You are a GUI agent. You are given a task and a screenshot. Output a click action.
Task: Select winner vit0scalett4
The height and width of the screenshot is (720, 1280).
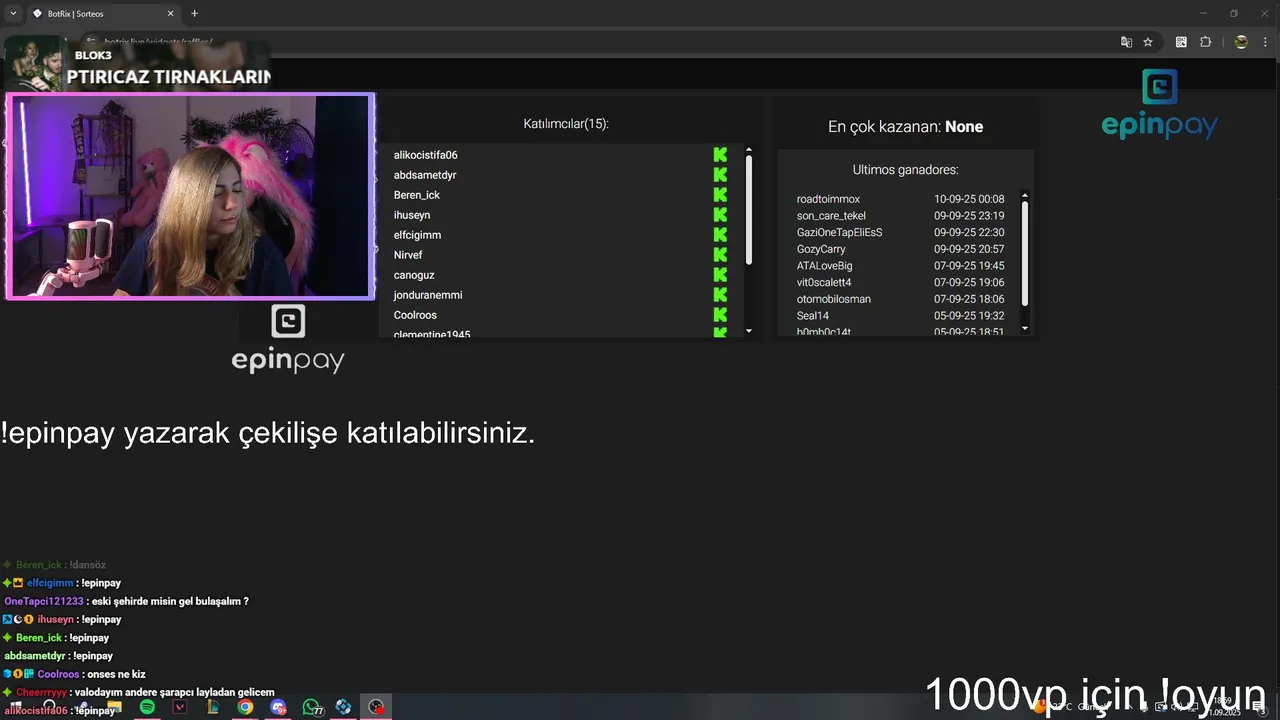coord(824,283)
